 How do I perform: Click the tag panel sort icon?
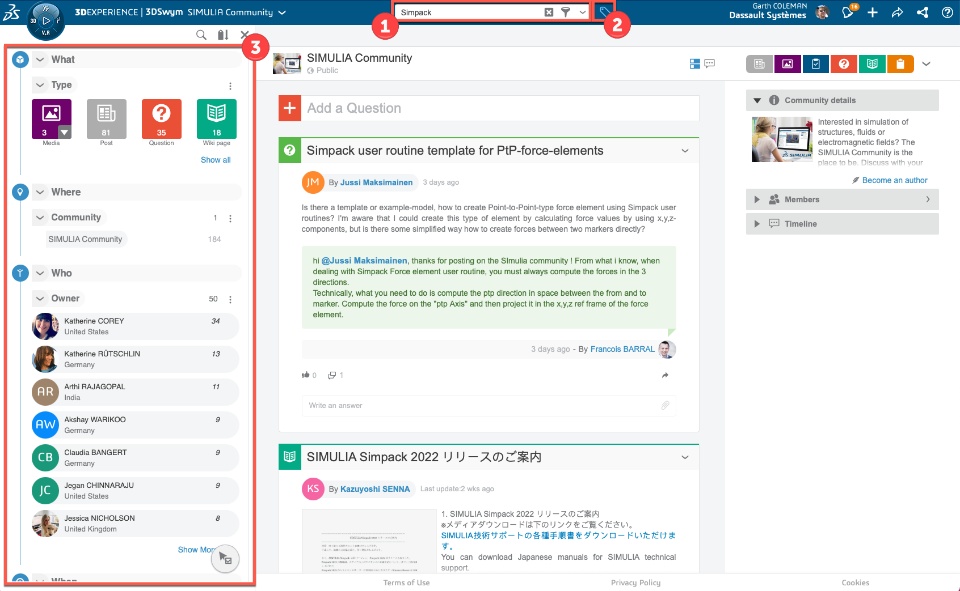click(x=223, y=35)
